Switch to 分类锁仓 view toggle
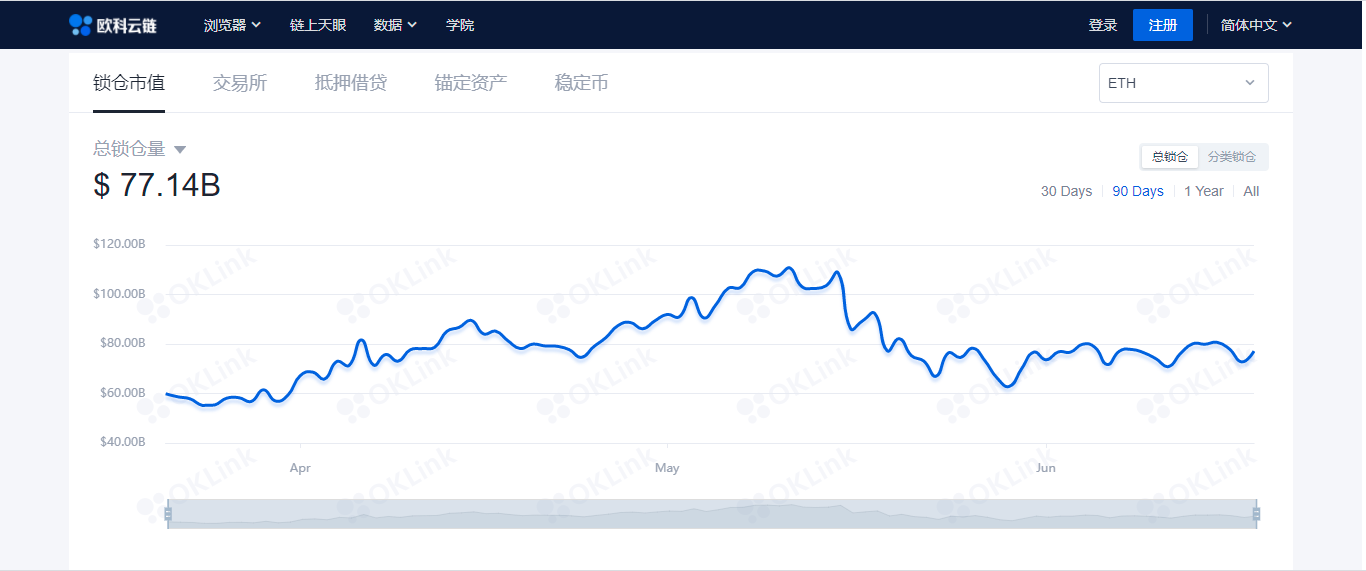Image resolution: width=1366 pixels, height=571 pixels. click(x=1232, y=157)
